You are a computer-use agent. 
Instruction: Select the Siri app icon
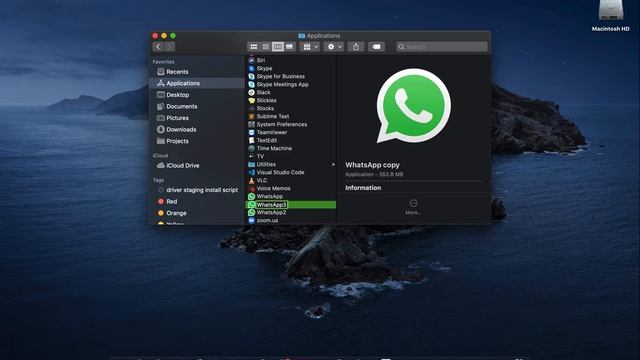[251, 60]
